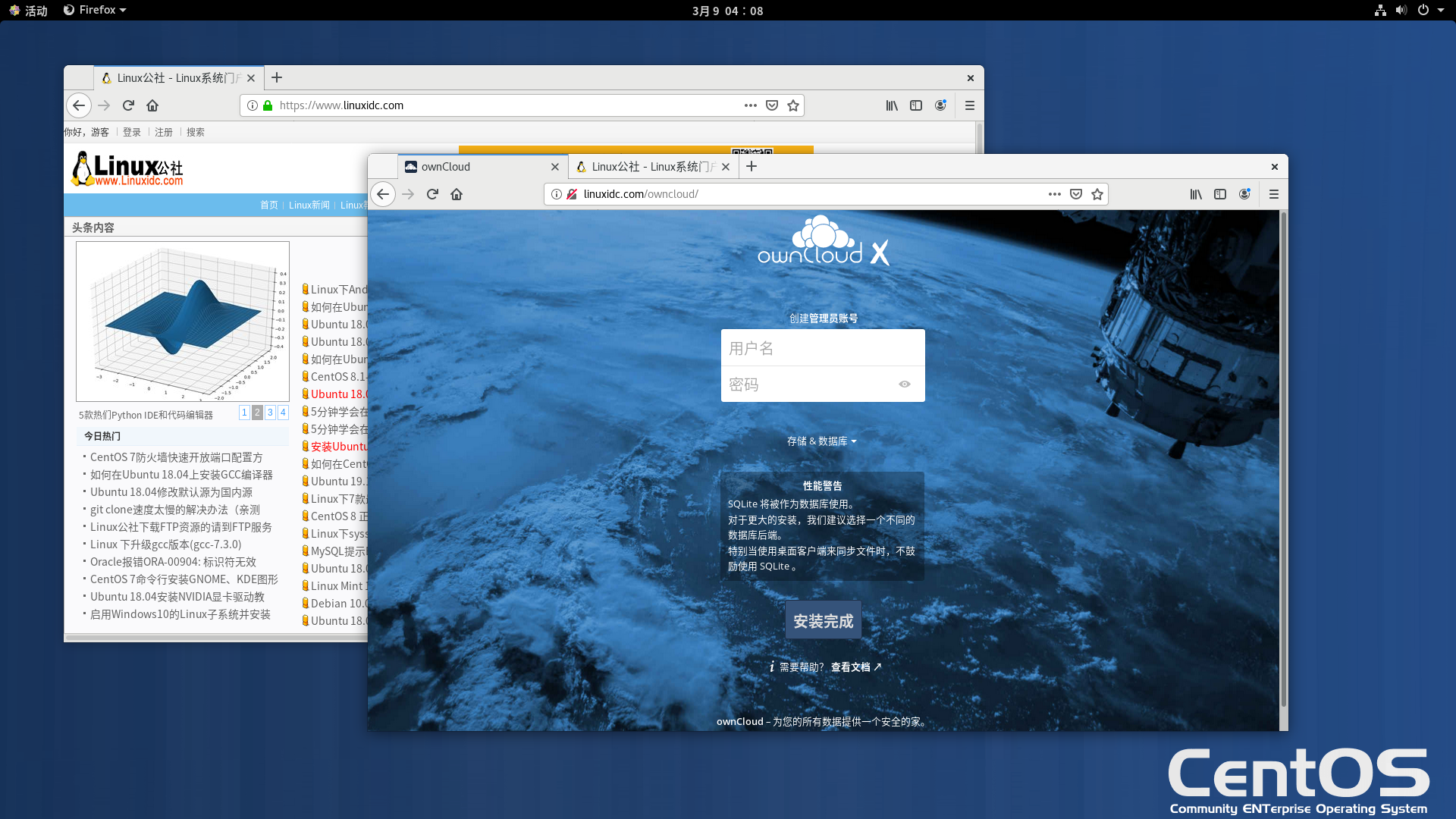Expand 存储 & 数据库 section

pos(821,441)
